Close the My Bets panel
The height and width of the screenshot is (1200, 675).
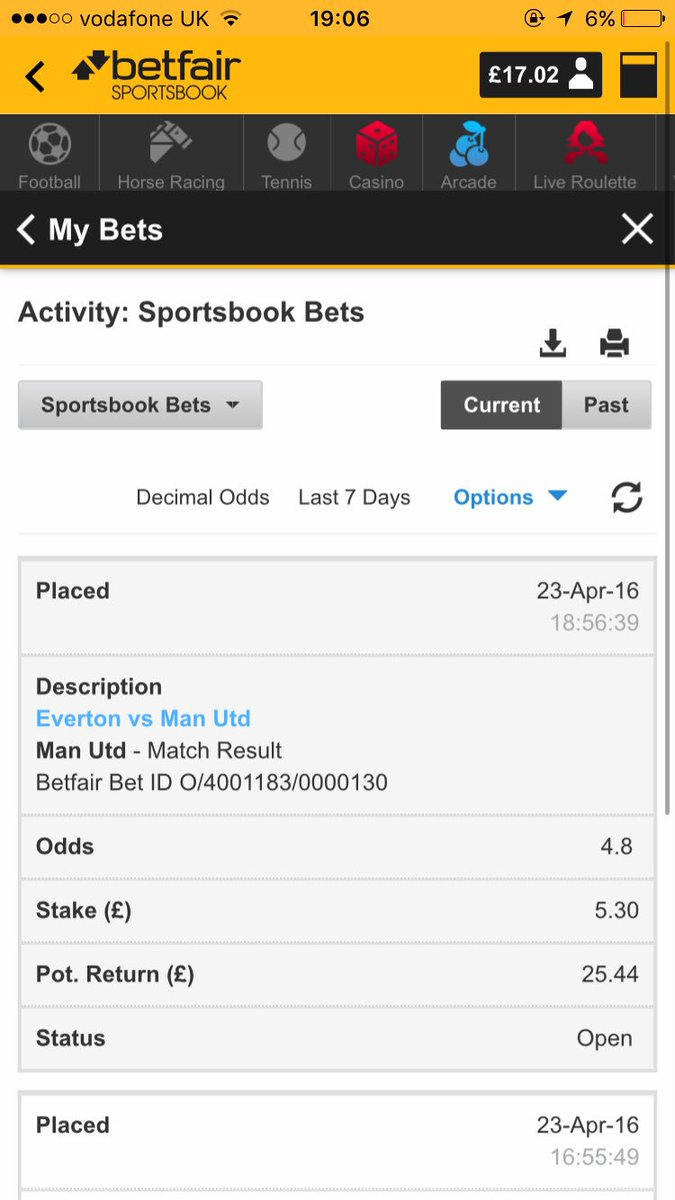tap(637, 229)
